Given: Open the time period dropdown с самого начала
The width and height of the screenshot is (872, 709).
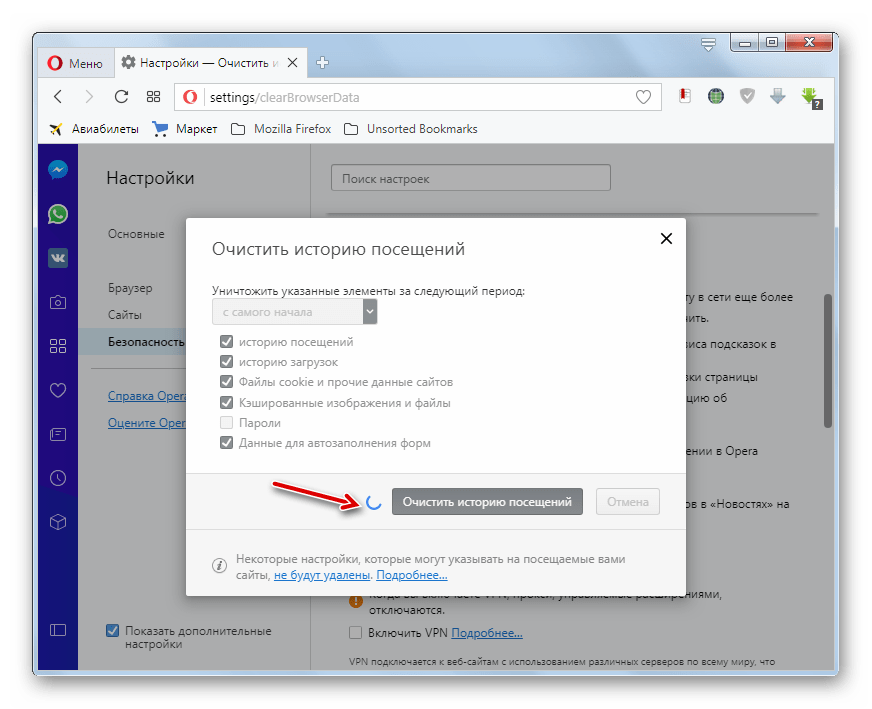Looking at the screenshot, I should pos(294,312).
